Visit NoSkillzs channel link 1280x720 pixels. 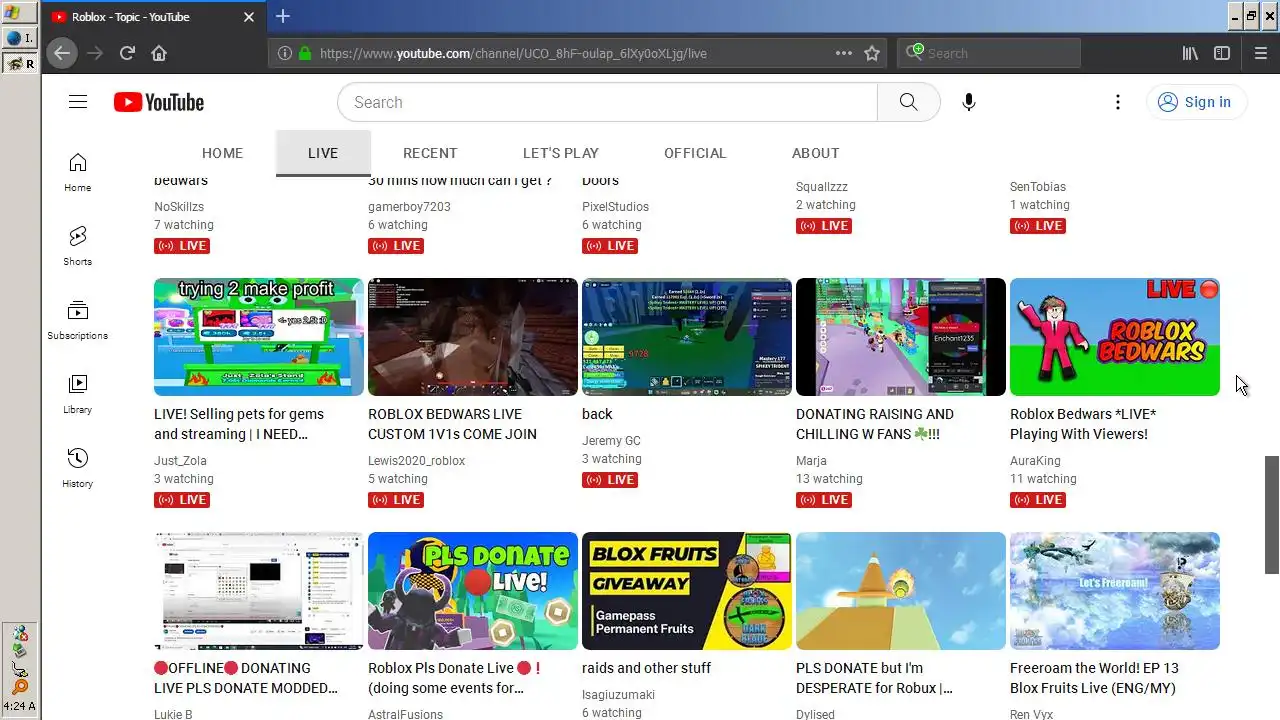point(179,207)
